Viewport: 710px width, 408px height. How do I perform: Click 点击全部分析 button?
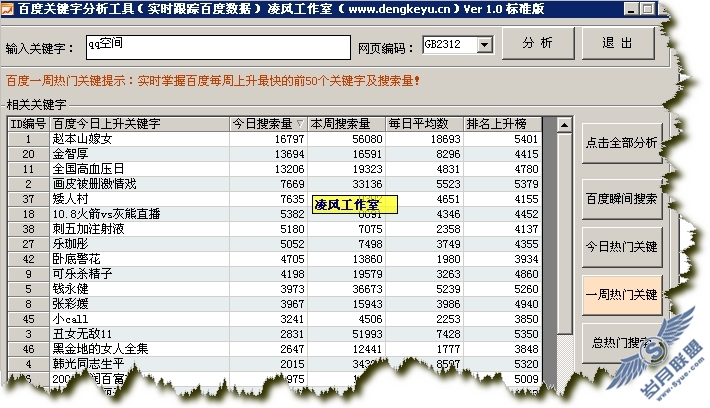point(621,143)
